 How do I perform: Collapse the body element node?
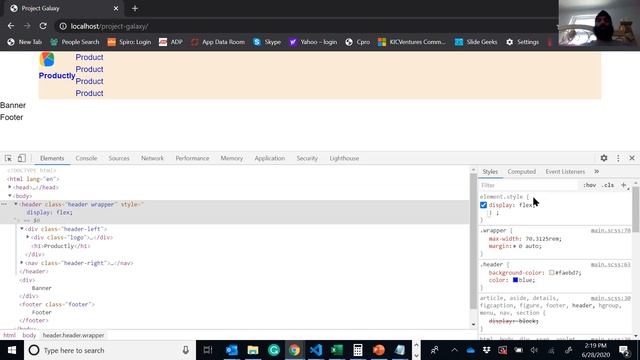click(10, 196)
